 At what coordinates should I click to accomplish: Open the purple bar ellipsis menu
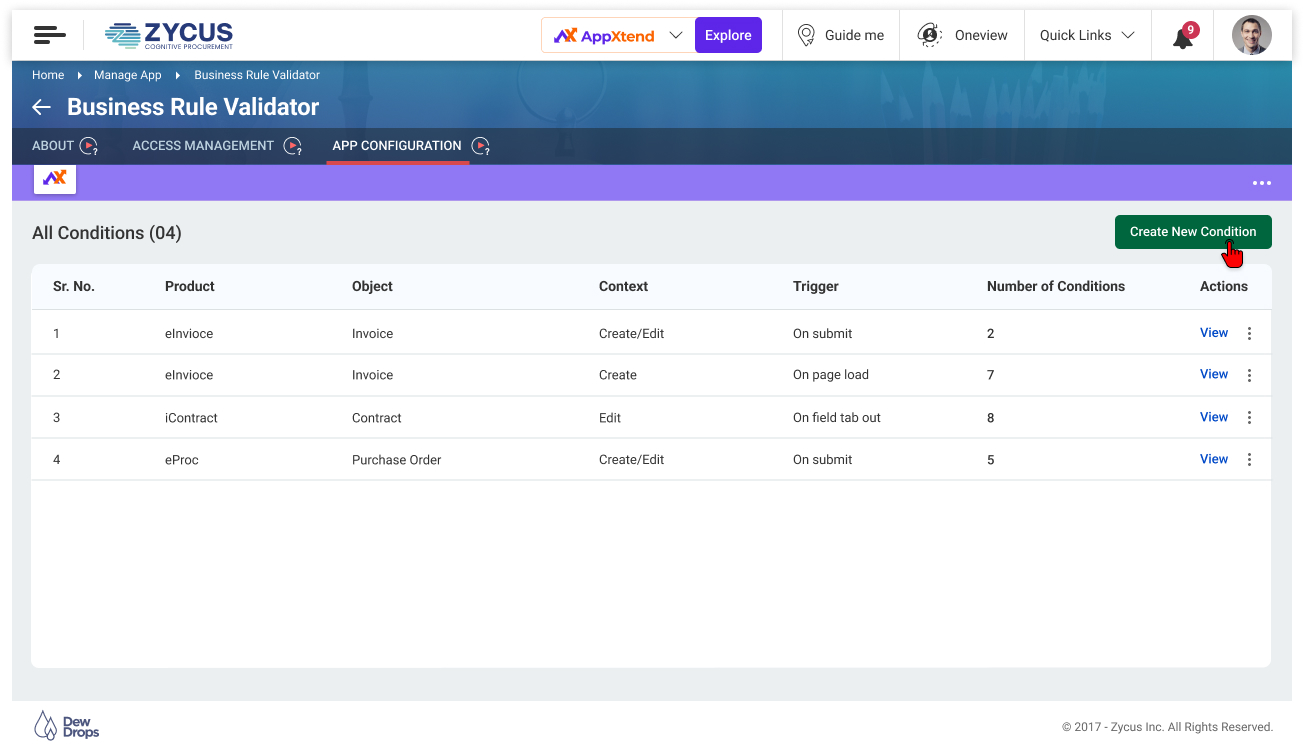point(1262,183)
